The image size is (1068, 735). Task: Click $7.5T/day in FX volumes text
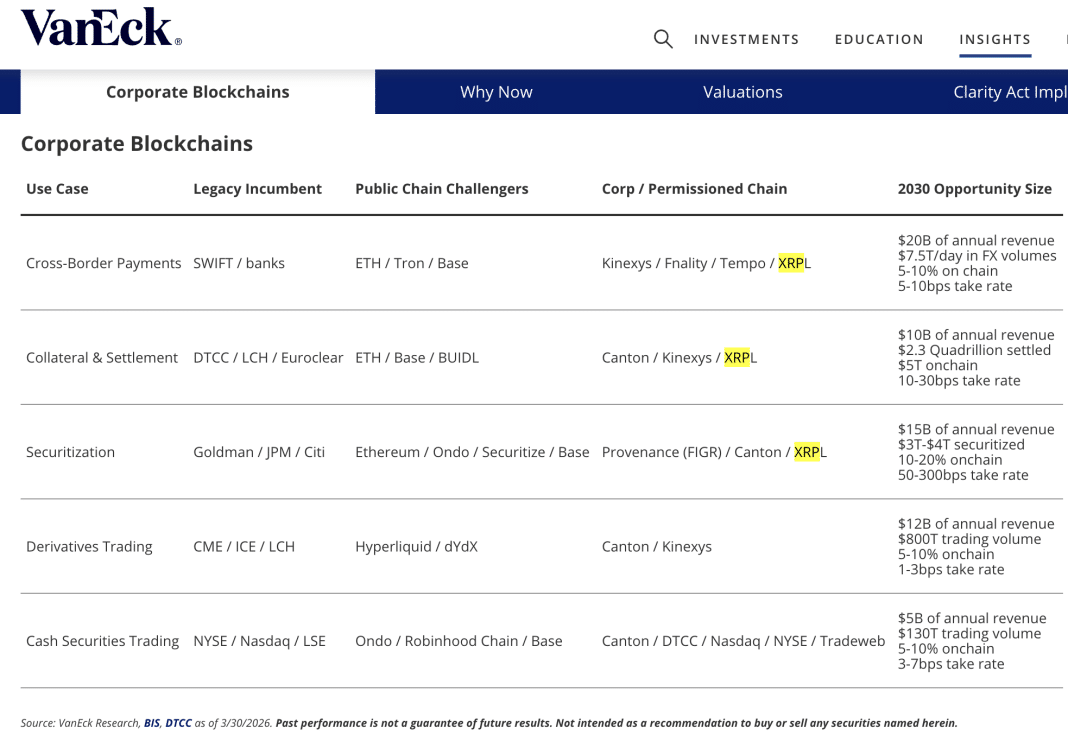977,255
